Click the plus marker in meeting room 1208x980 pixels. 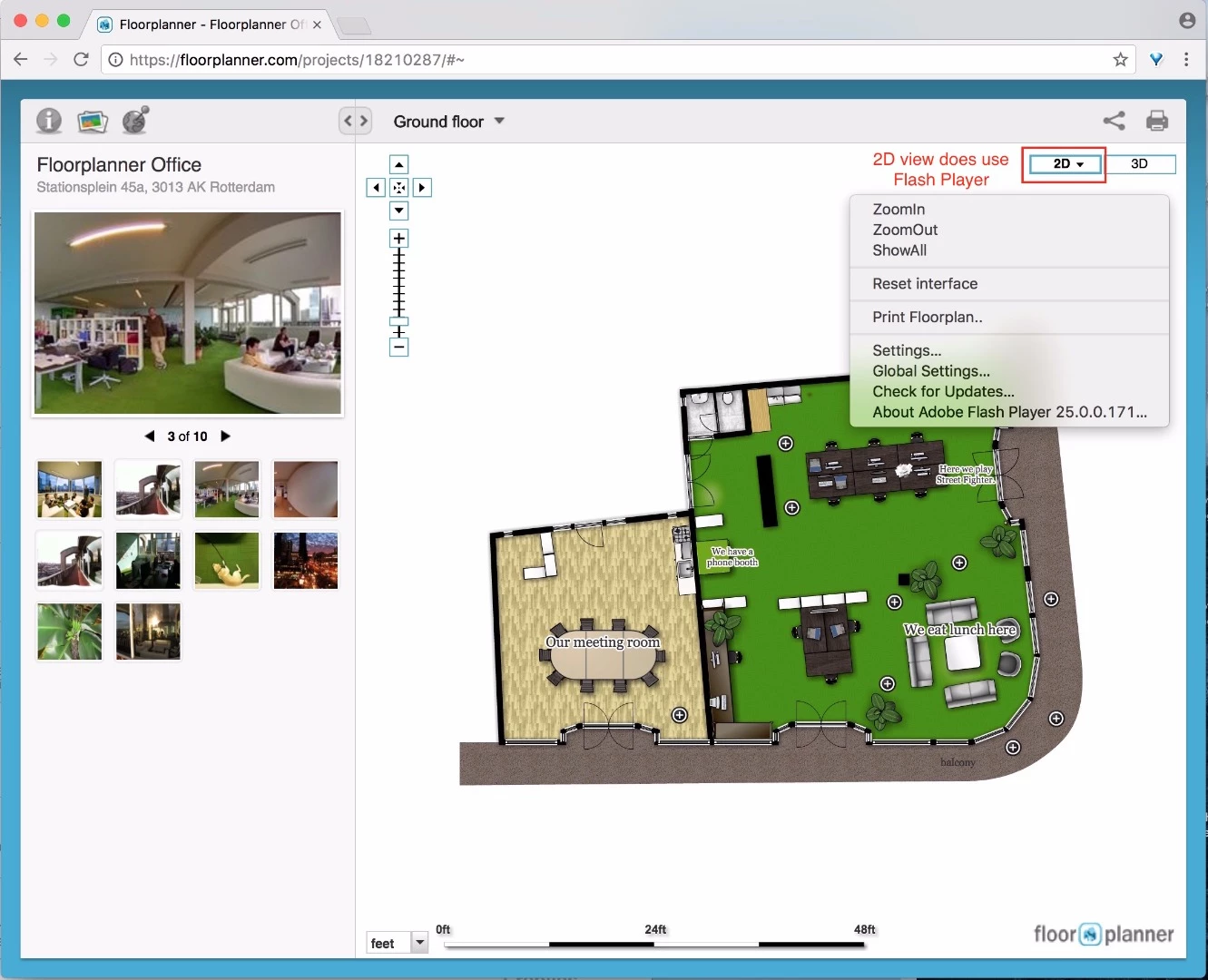point(680,715)
